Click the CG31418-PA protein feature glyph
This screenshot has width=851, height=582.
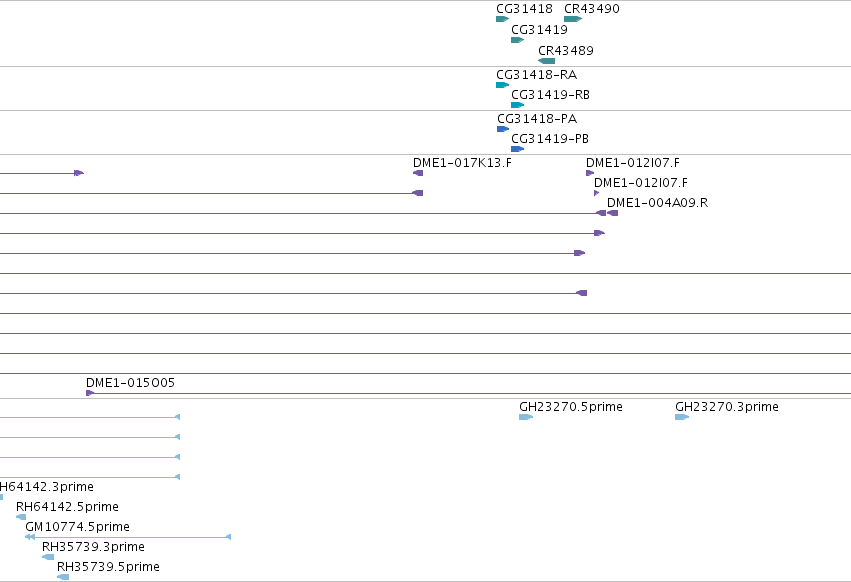click(503, 129)
